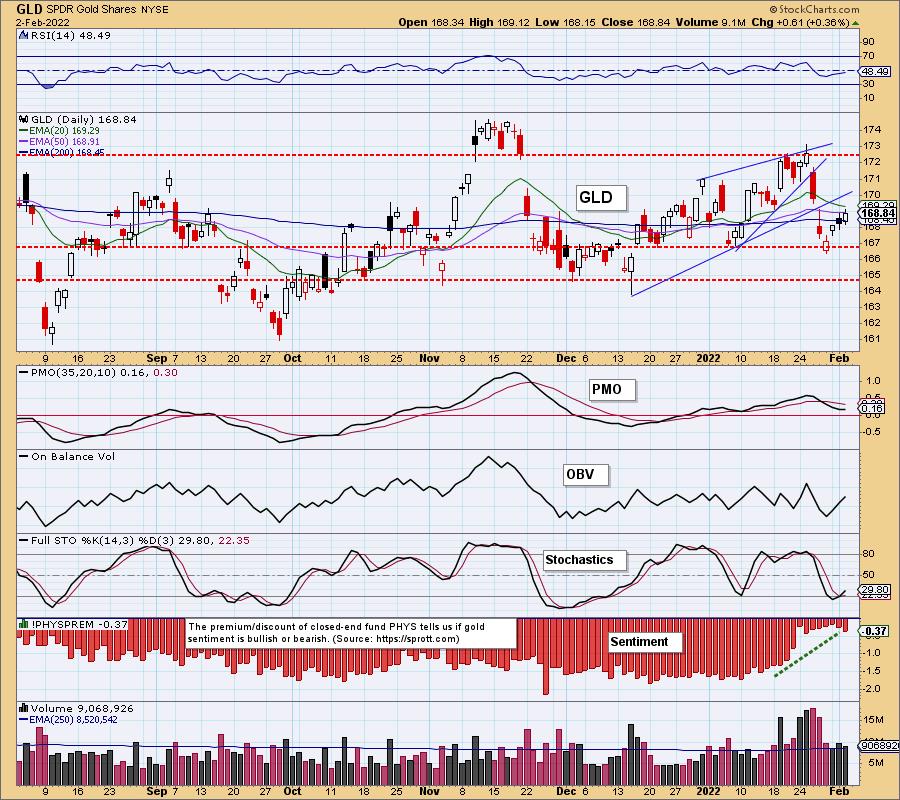Click the green up arrow next to Chg
Screen dimensions: 900x800
pyautogui.click(x=855, y=23)
